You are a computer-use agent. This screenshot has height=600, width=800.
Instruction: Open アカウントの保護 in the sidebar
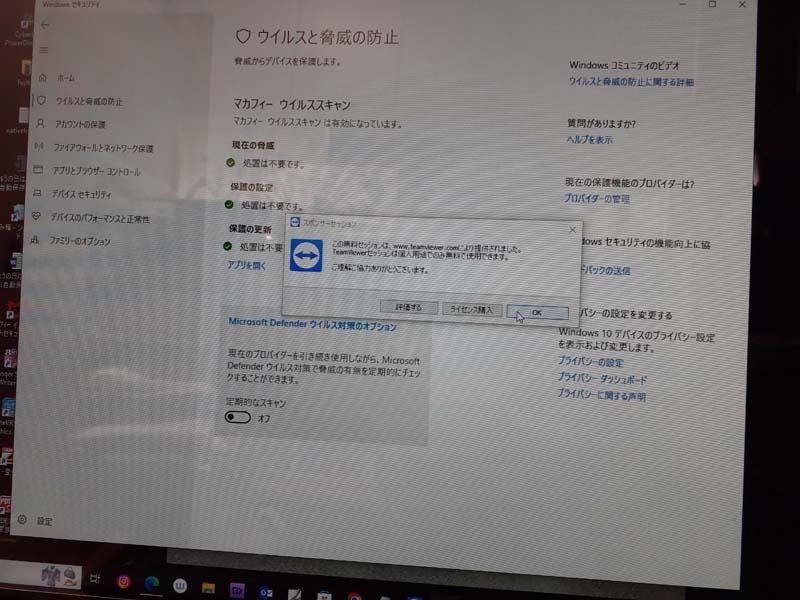click(71, 124)
